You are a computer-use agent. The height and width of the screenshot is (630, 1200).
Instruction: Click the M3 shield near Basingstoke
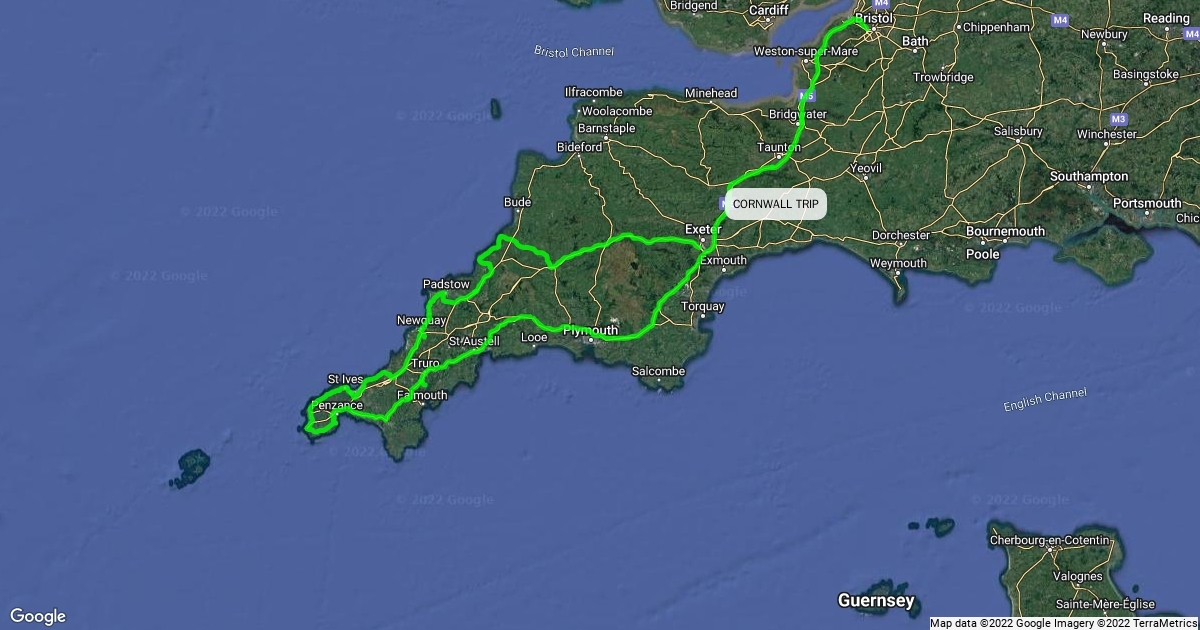pyautogui.click(x=1118, y=118)
